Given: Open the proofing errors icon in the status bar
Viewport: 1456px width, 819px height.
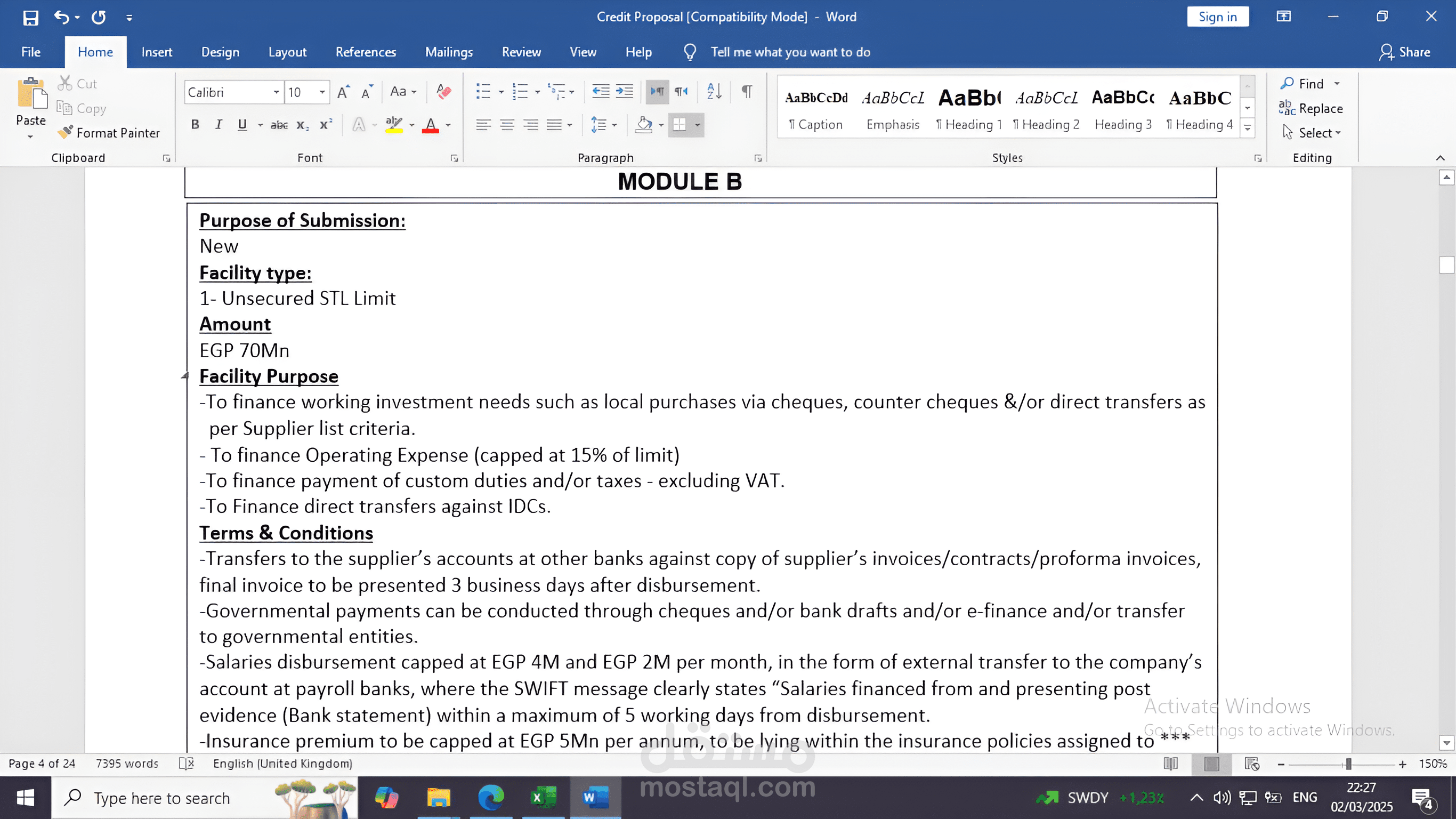Looking at the screenshot, I should point(186,764).
